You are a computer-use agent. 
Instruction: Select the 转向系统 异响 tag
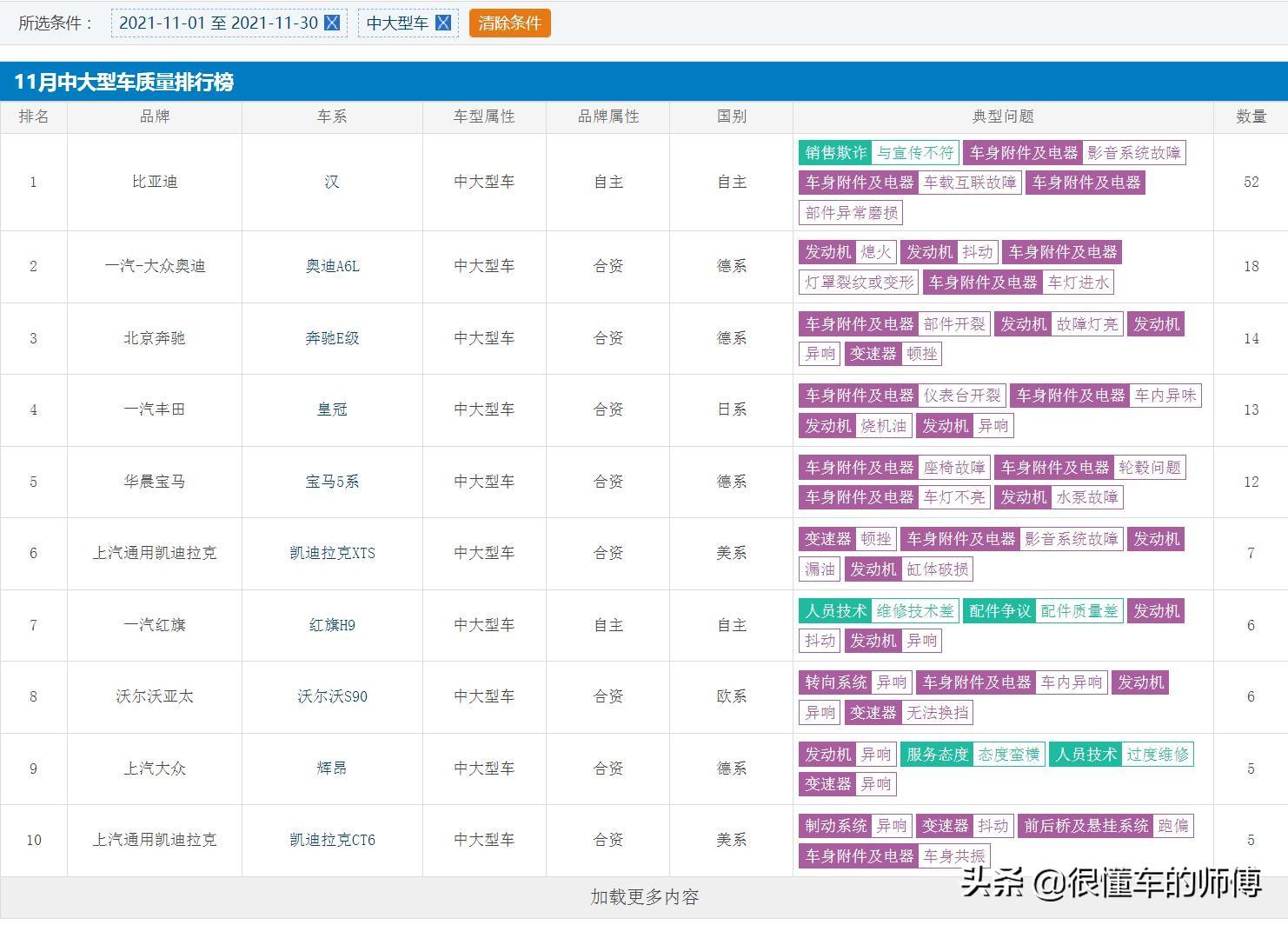856,682
